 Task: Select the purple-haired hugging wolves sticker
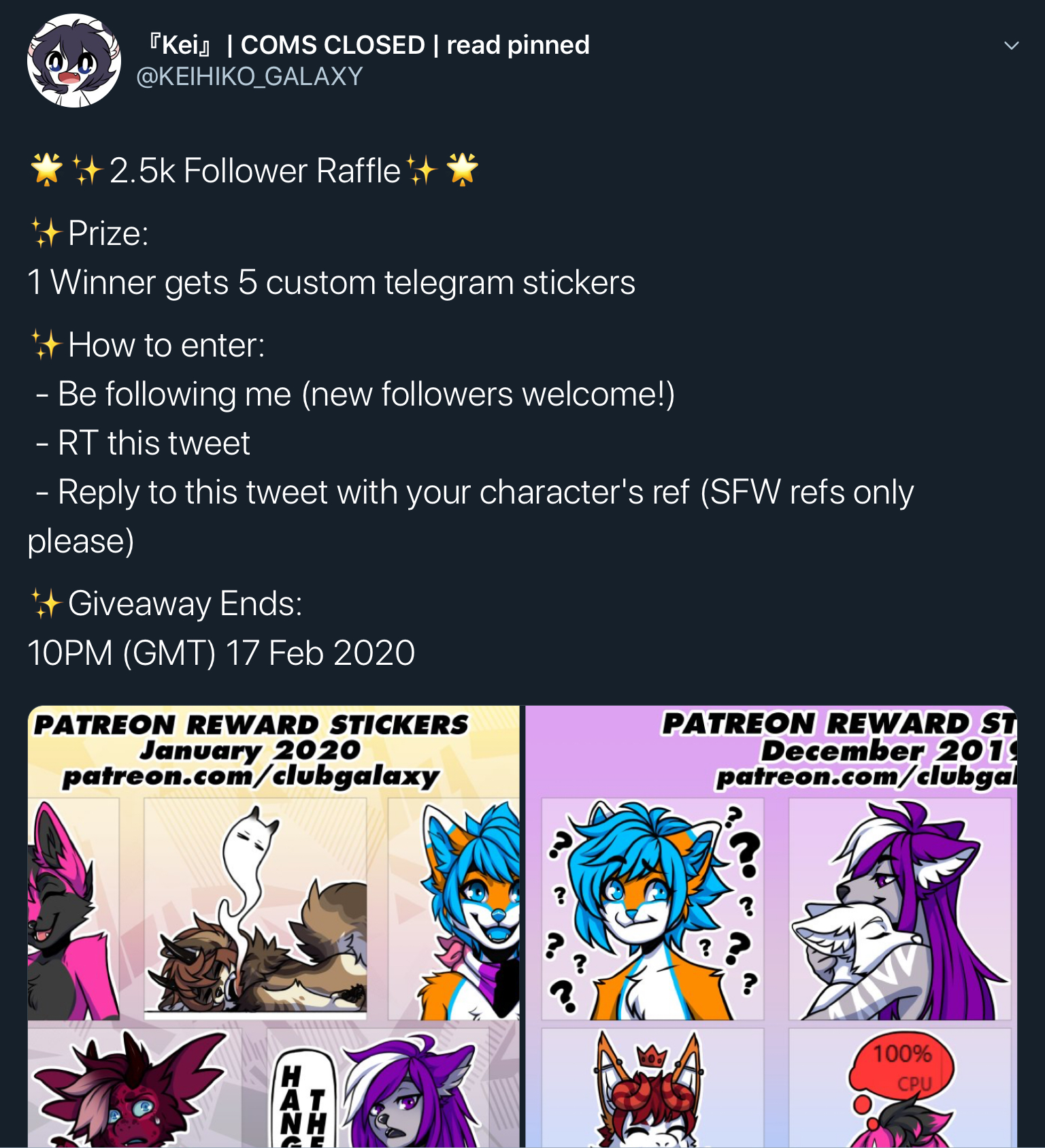click(900, 908)
